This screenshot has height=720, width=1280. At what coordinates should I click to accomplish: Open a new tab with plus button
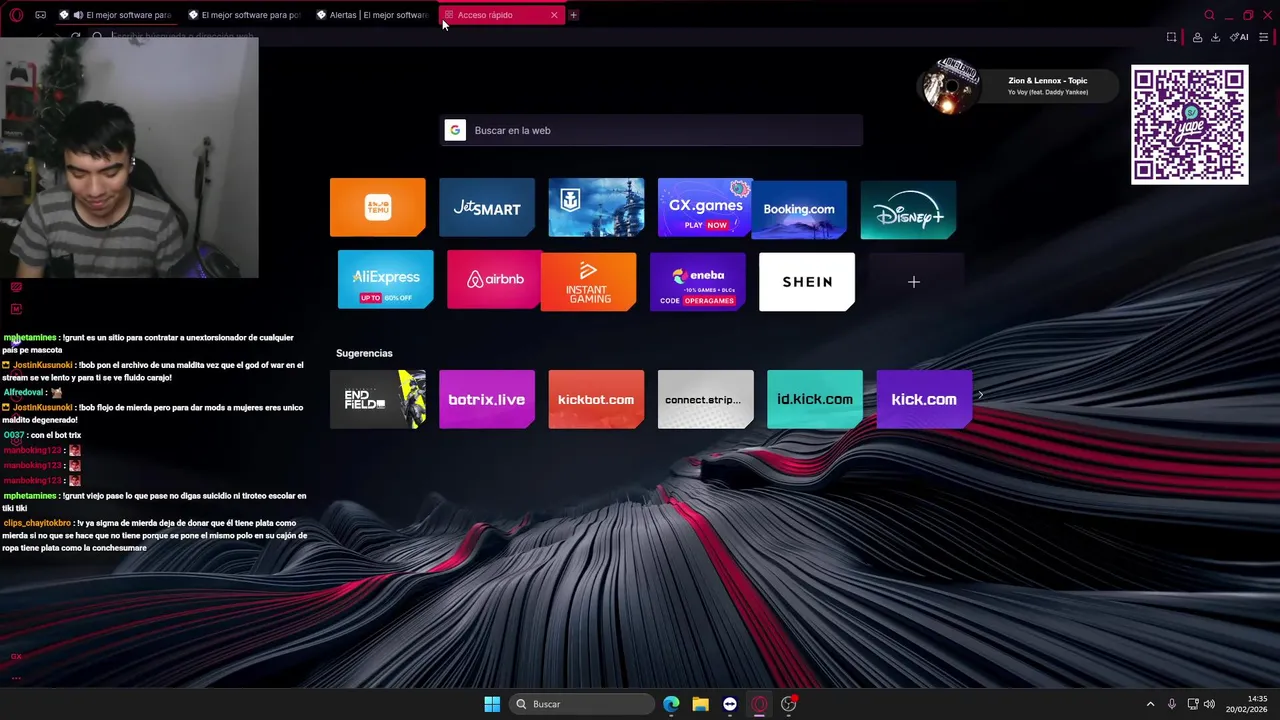[x=573, y=15]
